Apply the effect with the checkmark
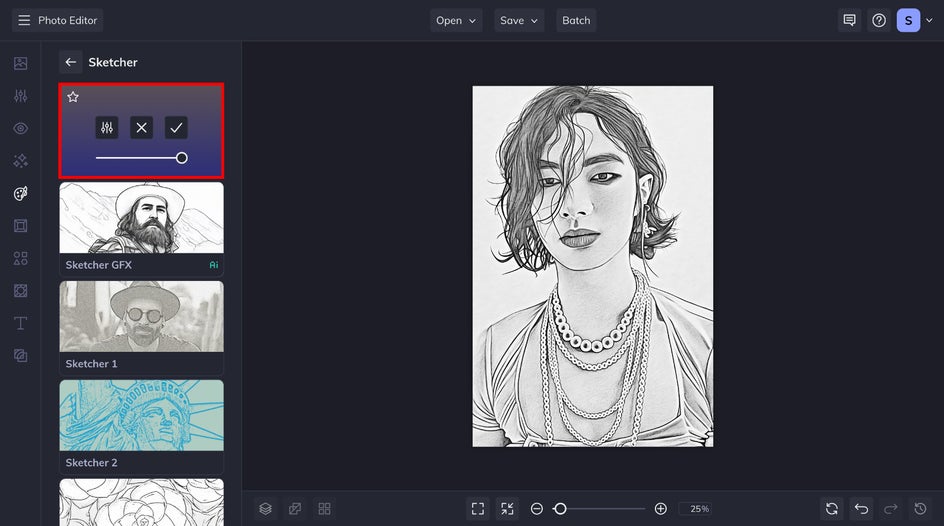Screen dimensions: 944x526 point(176,128)
